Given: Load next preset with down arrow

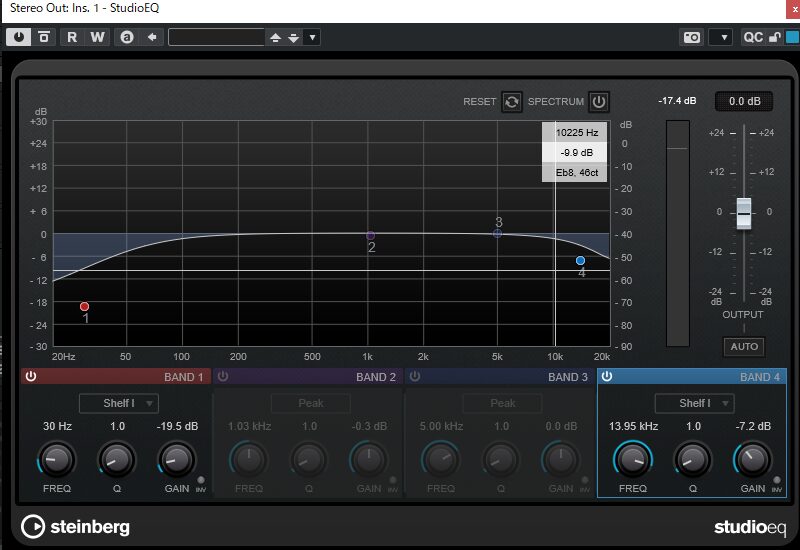Looking at the screenshot, I should click(293, 38).
